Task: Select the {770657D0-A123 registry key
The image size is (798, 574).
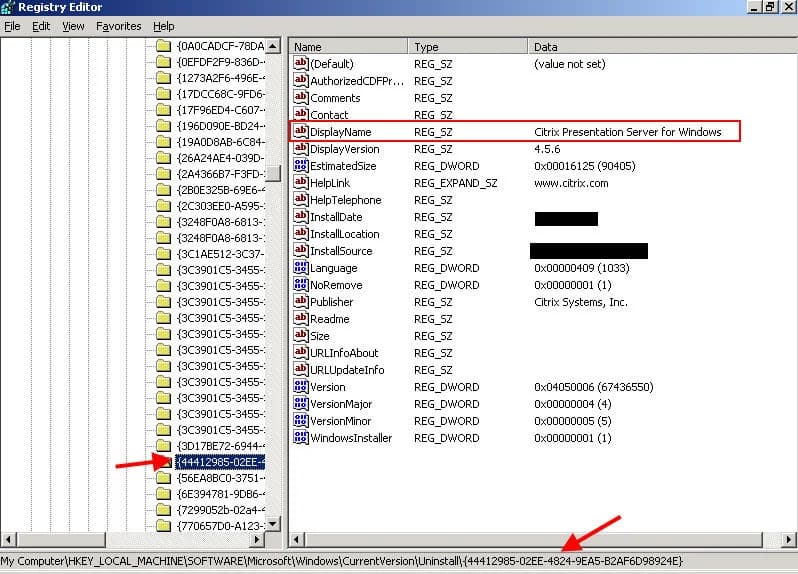Action: pos(221,526)
